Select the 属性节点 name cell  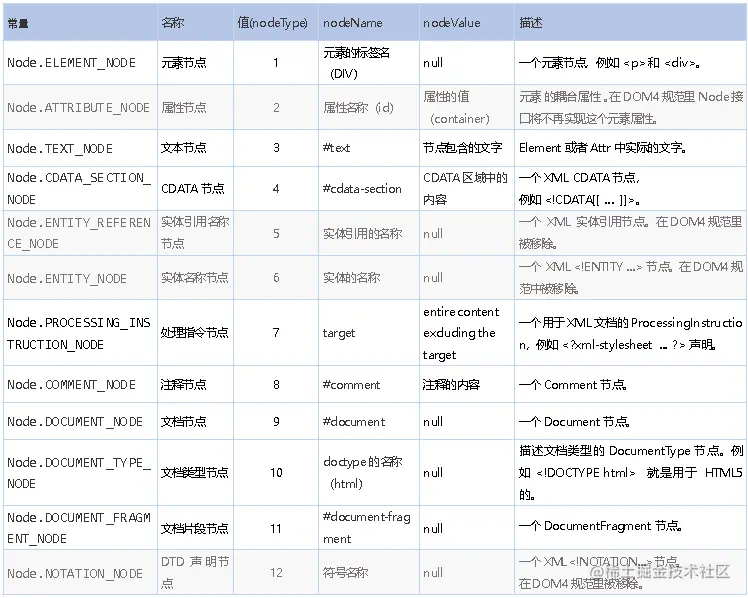click(x=196, y=107)
